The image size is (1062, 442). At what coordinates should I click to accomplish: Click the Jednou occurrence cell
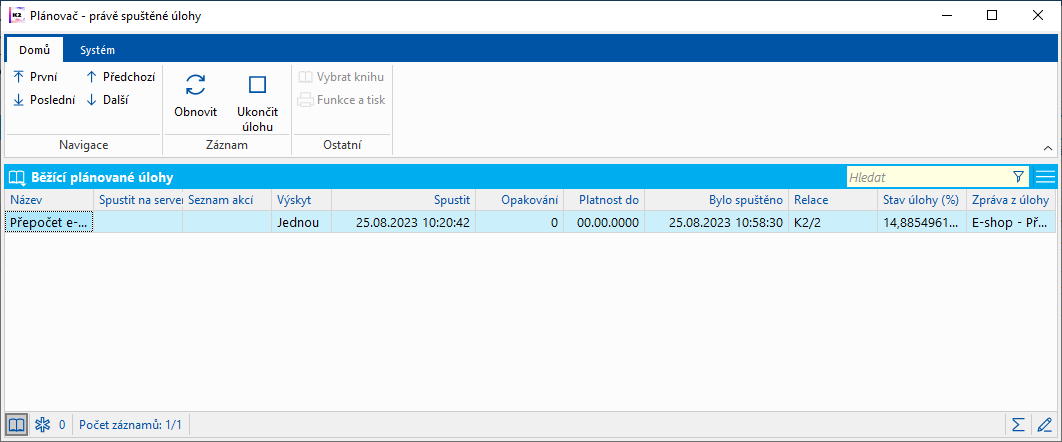coord(301,222)
